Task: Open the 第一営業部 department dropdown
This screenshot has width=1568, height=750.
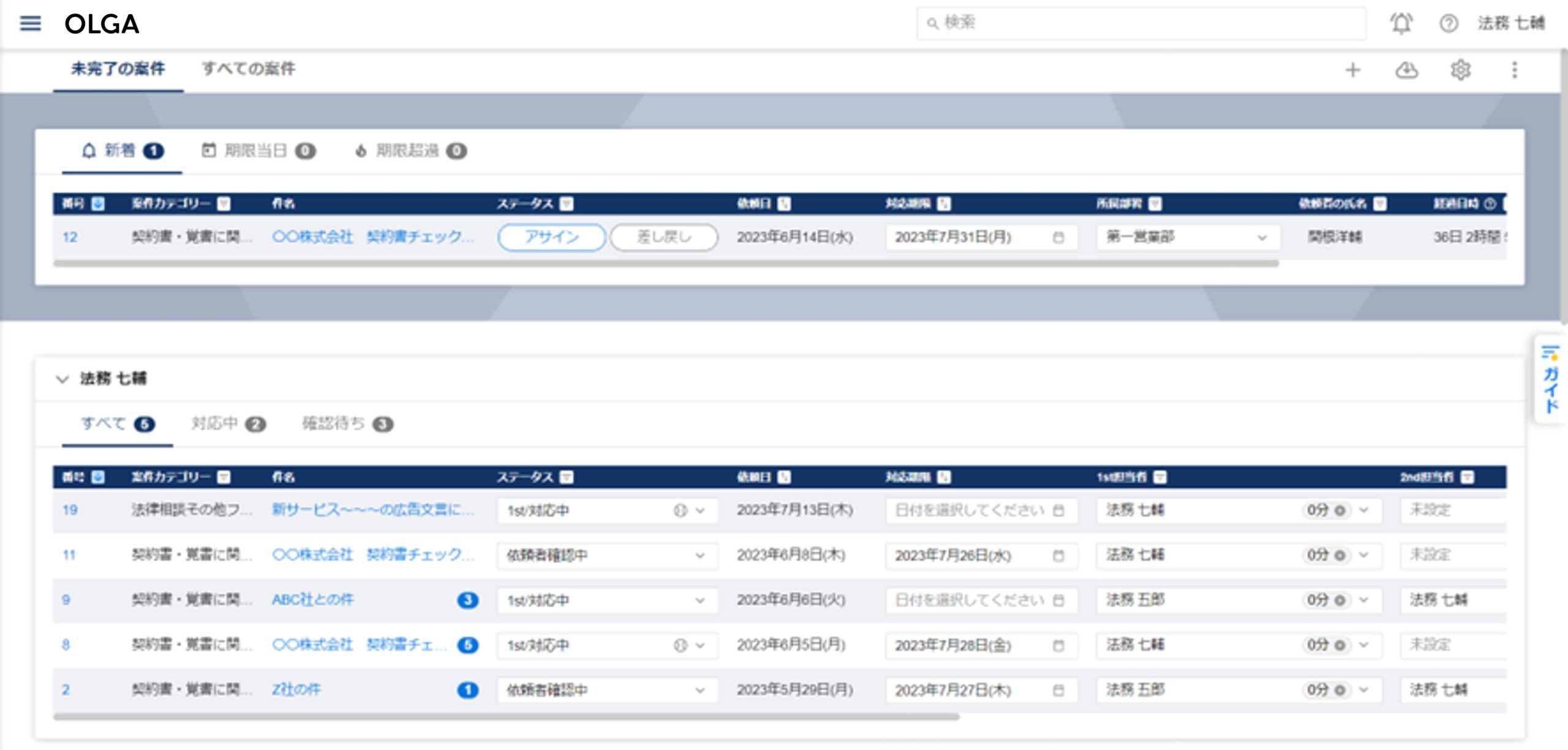Action: coord(1188,238)
